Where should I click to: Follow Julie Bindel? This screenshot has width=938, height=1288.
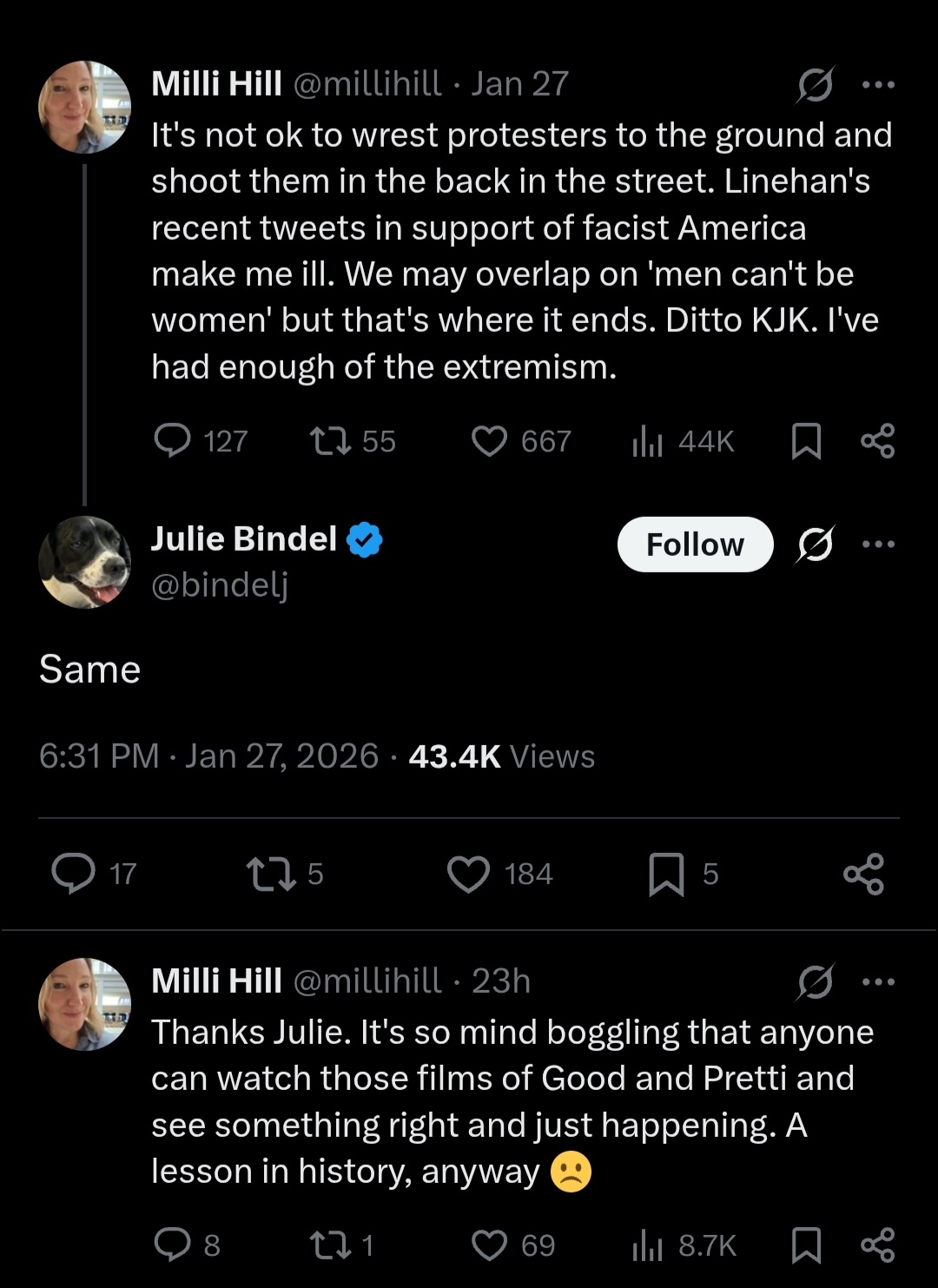(x=695, y=545)
